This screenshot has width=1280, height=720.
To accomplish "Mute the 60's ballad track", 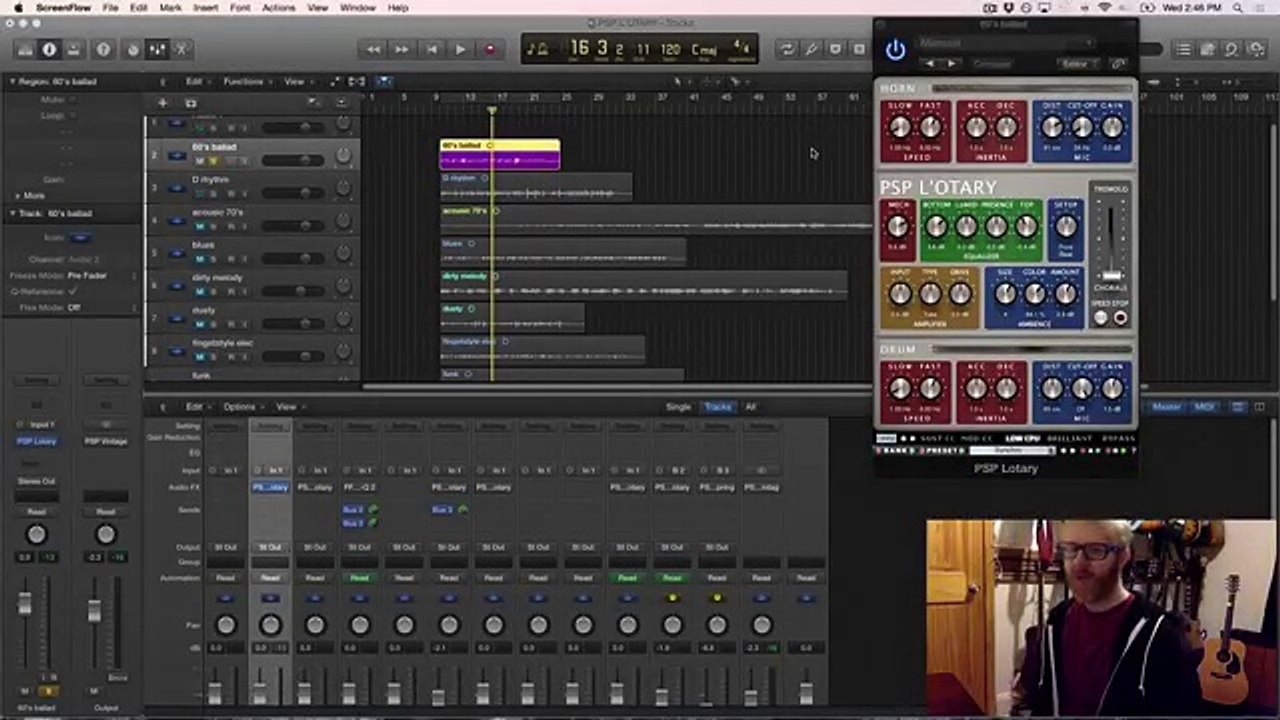I will coord(199,160).
